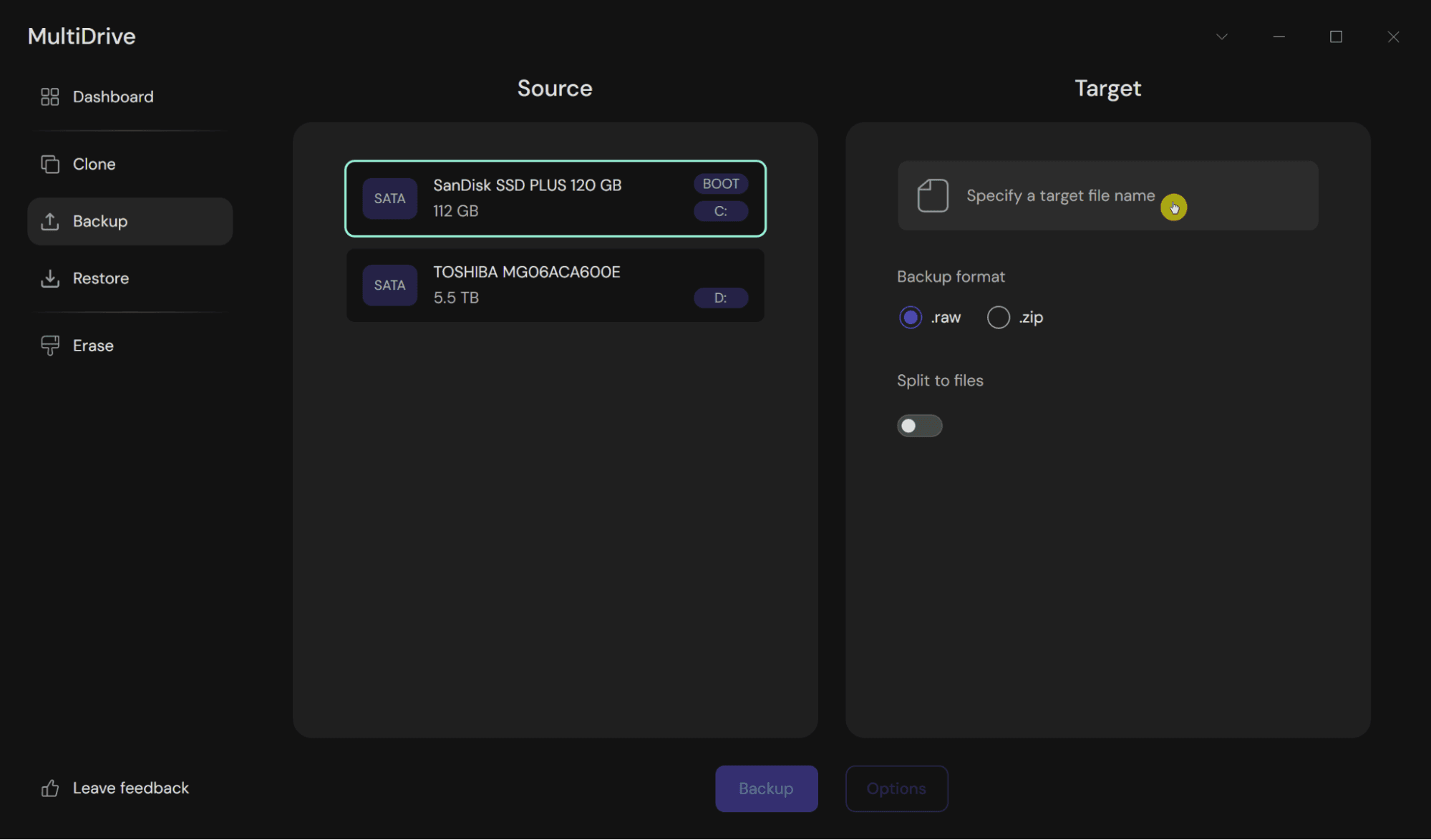Click the SATA badge on the Toshiba drive
The height and width of the screenshot is (840, 1431).
tap(389, 285)
